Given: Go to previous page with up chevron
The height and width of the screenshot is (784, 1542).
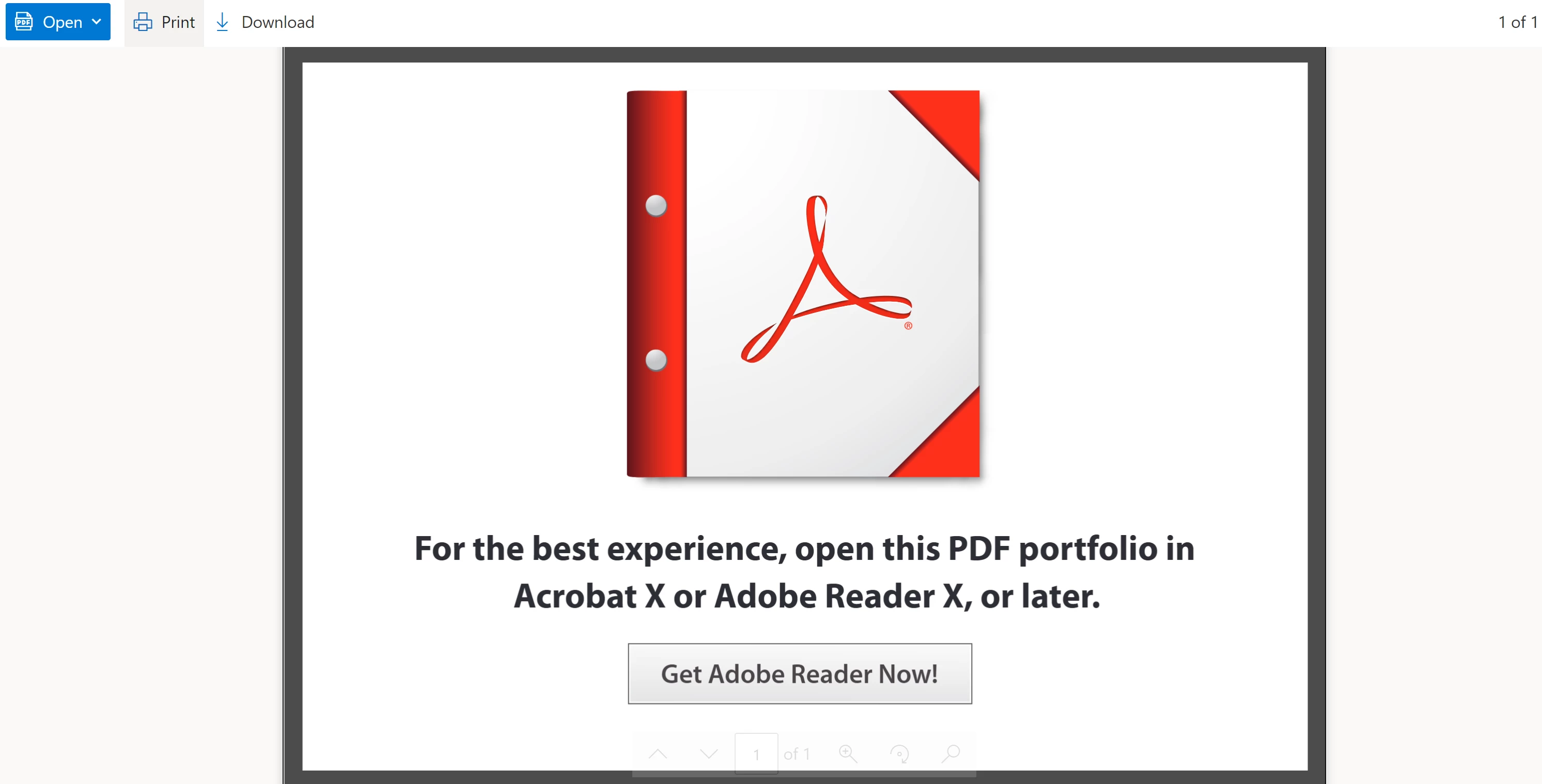Looking at the screenshot, I should (x=658, y=754).
